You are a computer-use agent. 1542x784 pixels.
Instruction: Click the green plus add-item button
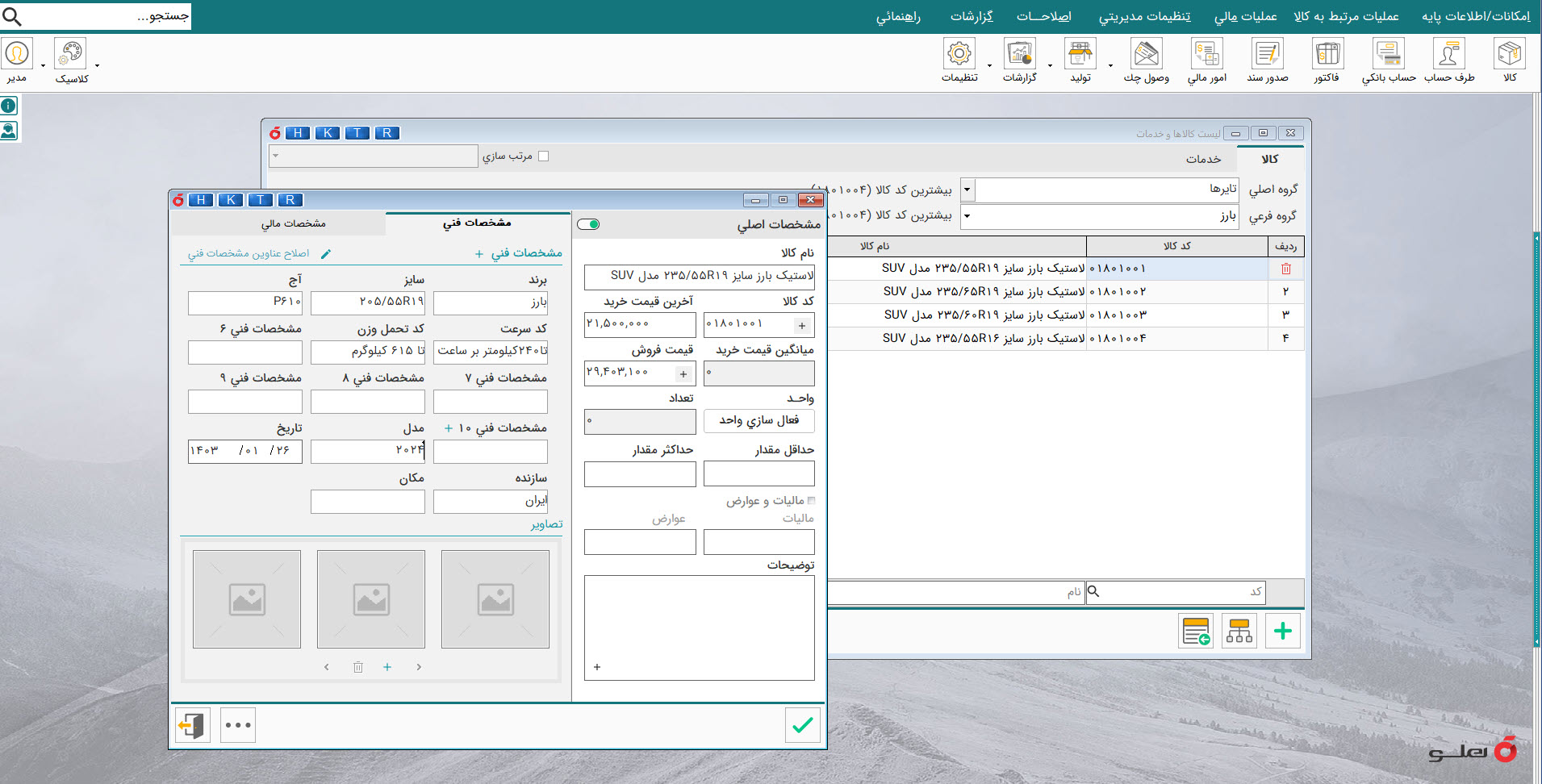coord(1282,631)
